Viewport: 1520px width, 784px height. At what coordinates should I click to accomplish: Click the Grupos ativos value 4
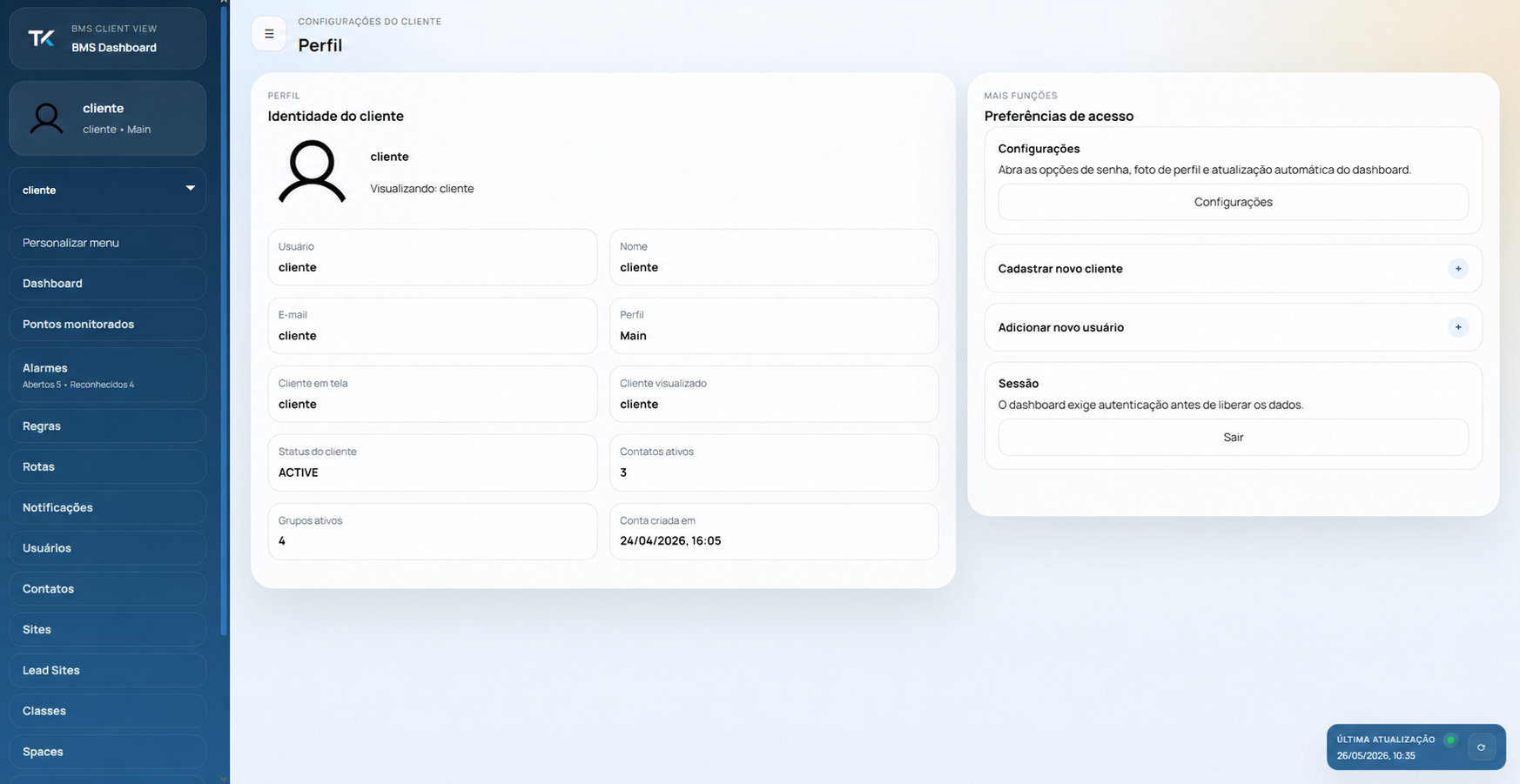[x=282, y=541]
